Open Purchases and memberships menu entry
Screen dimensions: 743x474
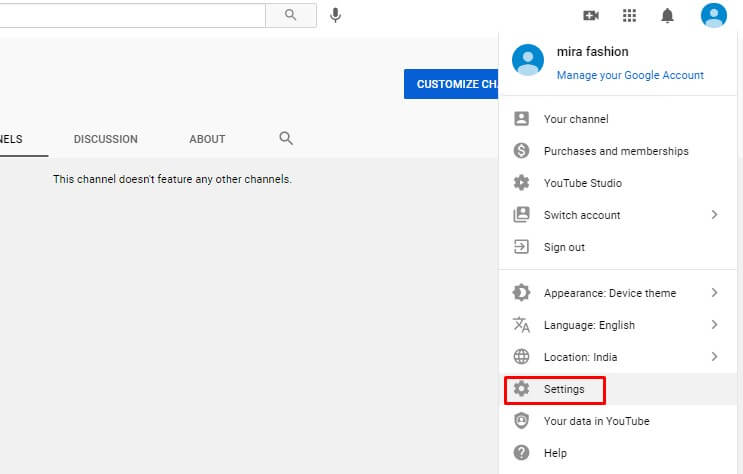[617, 151]
